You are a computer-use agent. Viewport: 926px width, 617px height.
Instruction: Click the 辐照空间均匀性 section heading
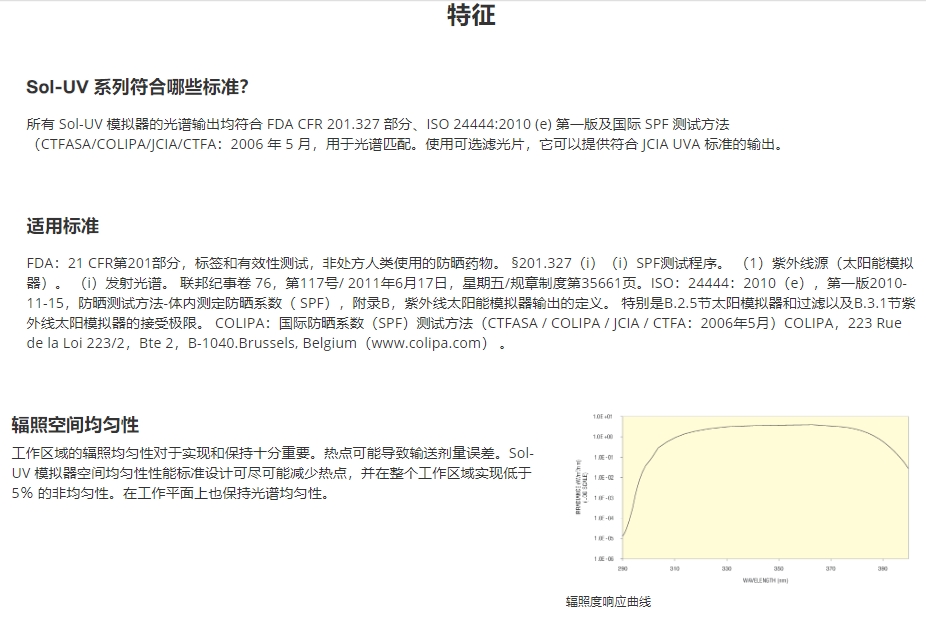tap(75, 425)
